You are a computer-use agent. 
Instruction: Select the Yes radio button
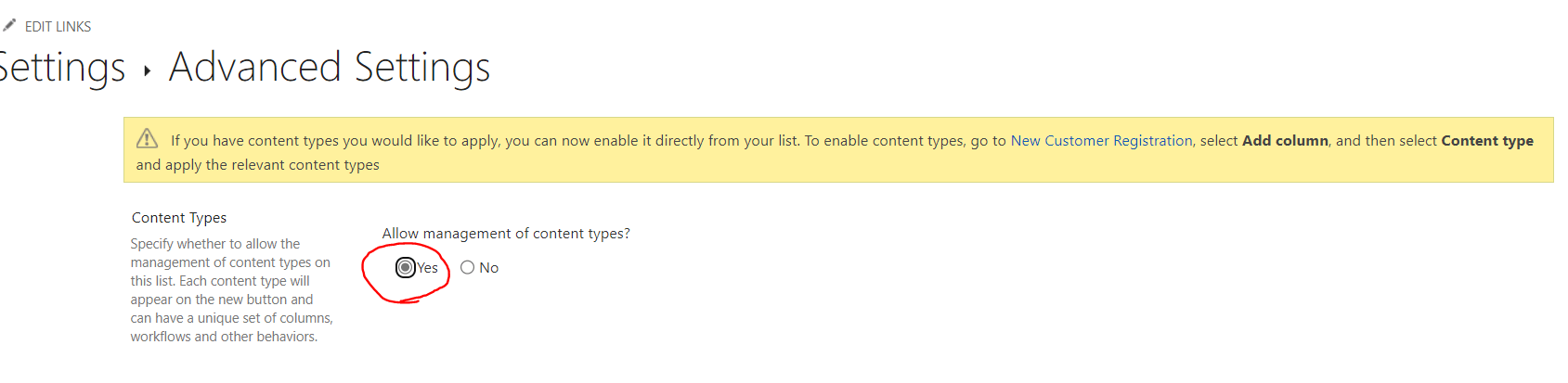406,268
